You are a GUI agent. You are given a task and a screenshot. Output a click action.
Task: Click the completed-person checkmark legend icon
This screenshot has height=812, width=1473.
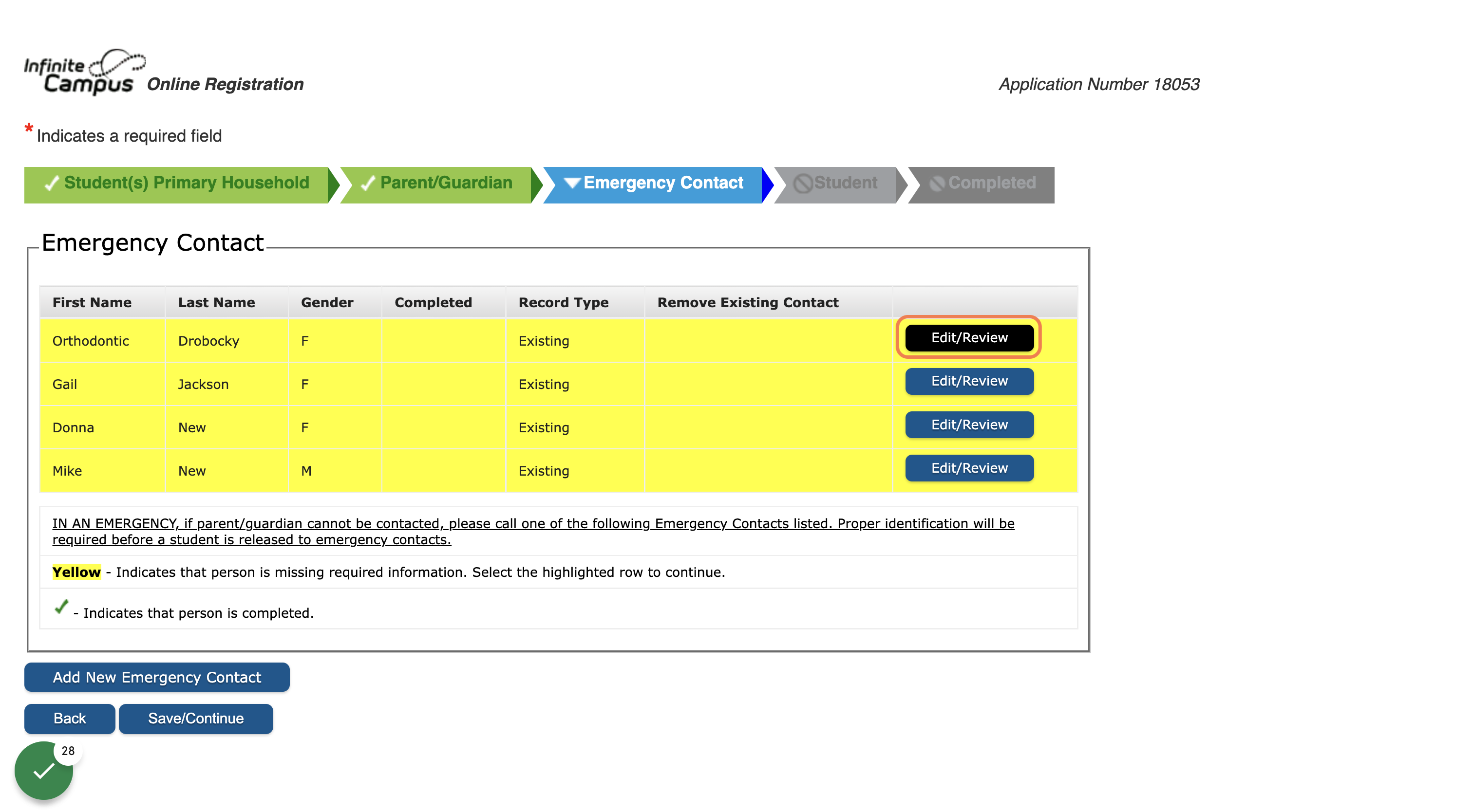coord(61,608)
